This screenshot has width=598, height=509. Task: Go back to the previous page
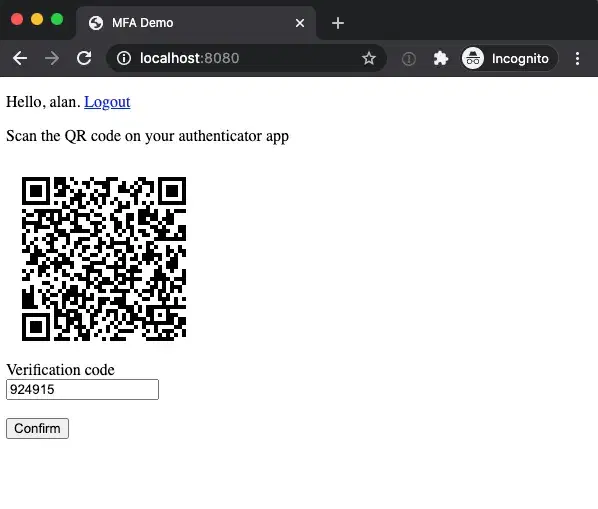click(x=20, y=58)
